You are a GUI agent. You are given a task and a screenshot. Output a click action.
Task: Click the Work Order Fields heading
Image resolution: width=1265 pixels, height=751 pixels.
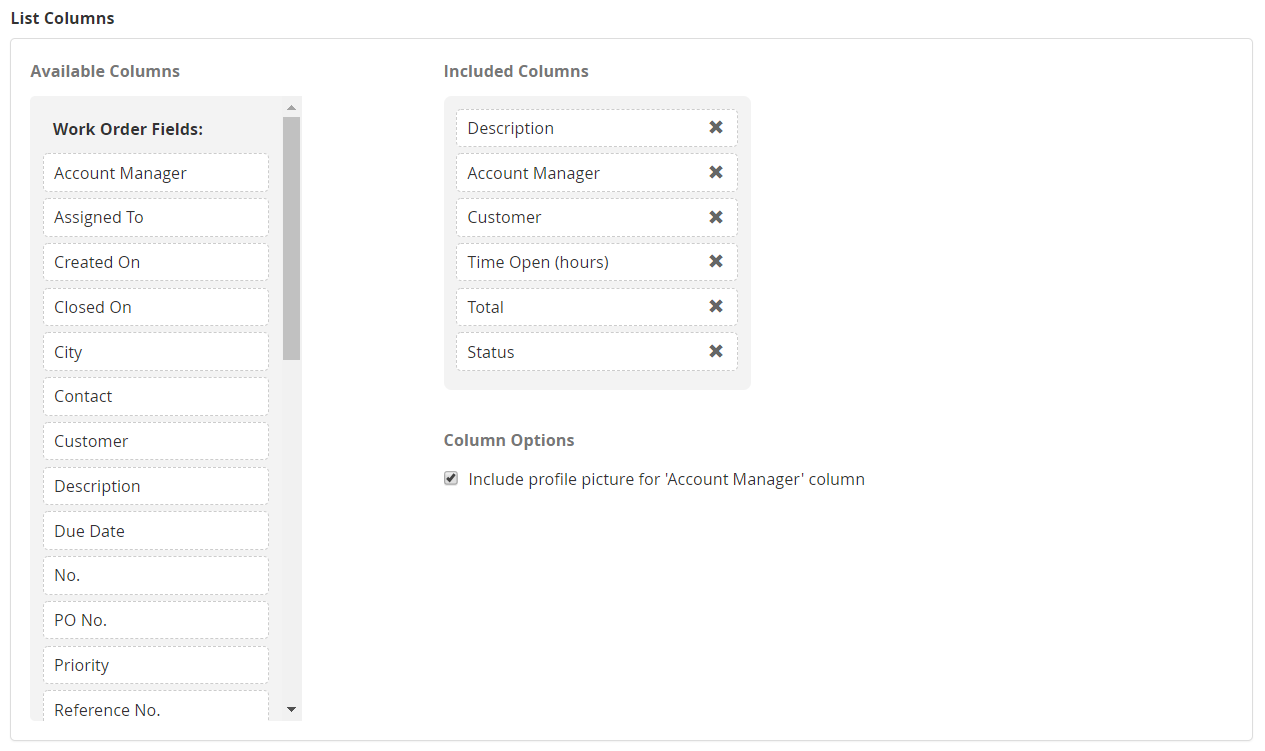[x=128, y=129]
